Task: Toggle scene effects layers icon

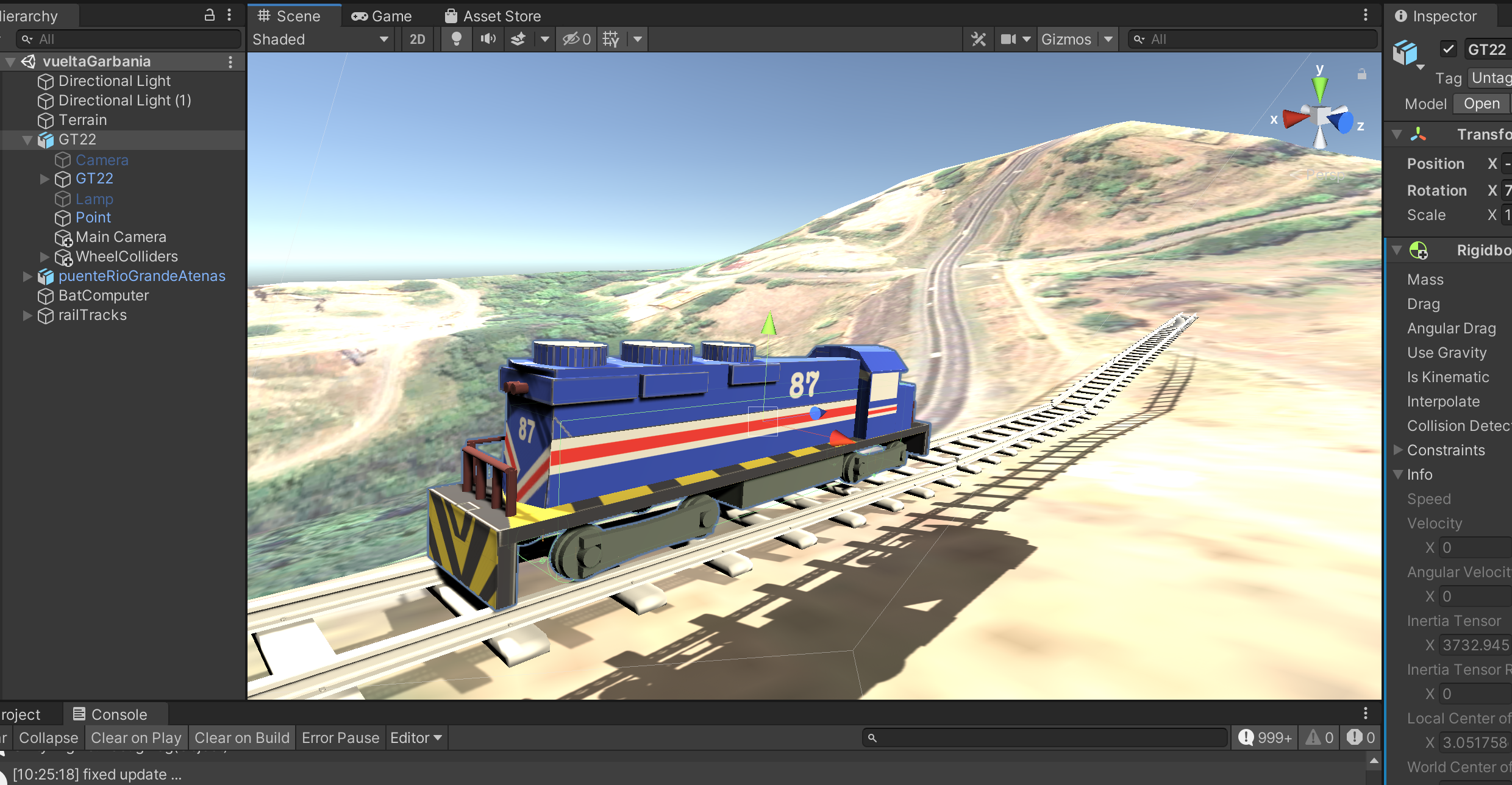Action: click(x=518, y=39)
